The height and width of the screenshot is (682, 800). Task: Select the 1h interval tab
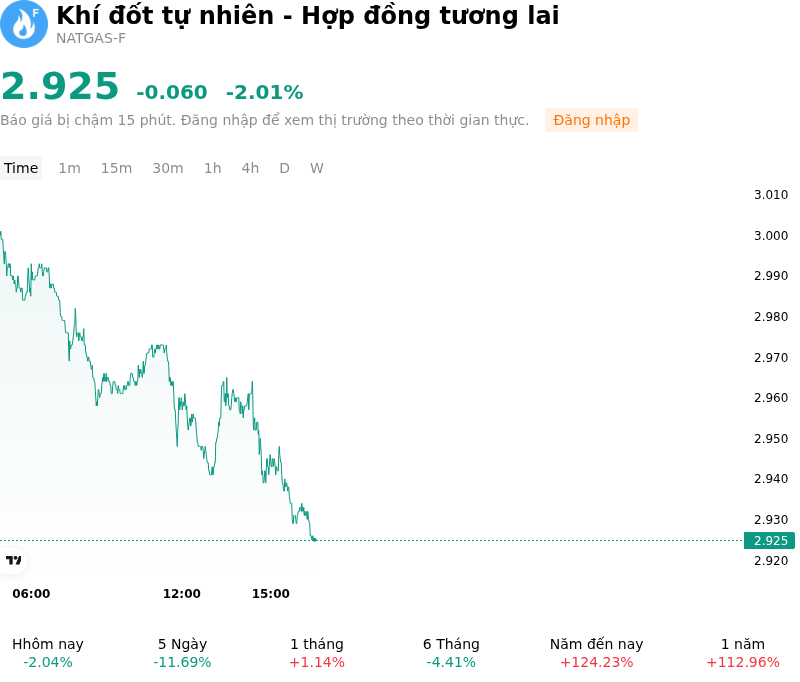tap(213, 168)
